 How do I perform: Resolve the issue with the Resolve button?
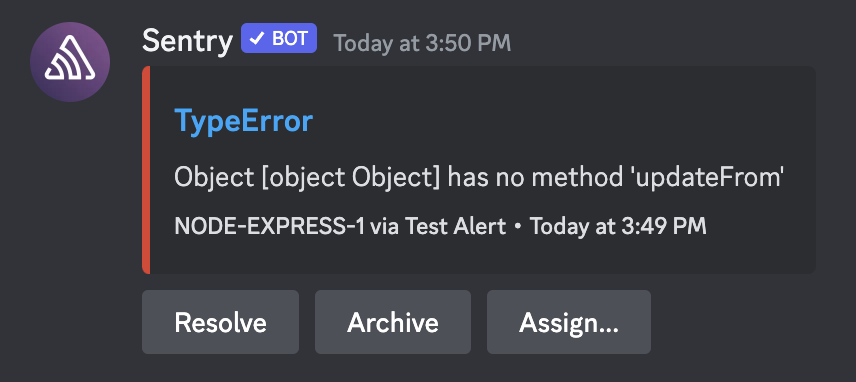tap(221, 322)
